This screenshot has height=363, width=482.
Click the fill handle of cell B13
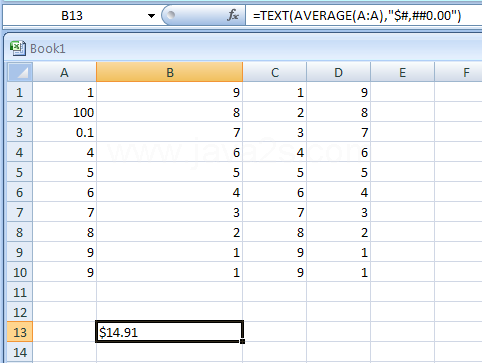point(242,341)
